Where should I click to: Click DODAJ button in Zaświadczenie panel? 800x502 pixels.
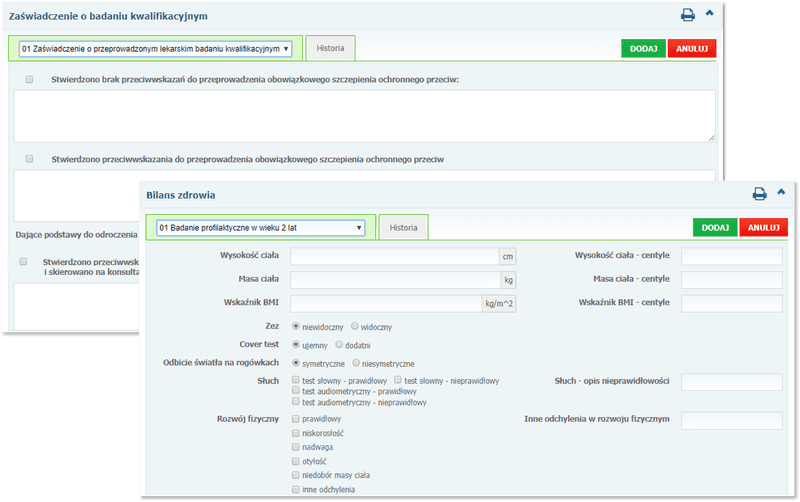[642, 48]
